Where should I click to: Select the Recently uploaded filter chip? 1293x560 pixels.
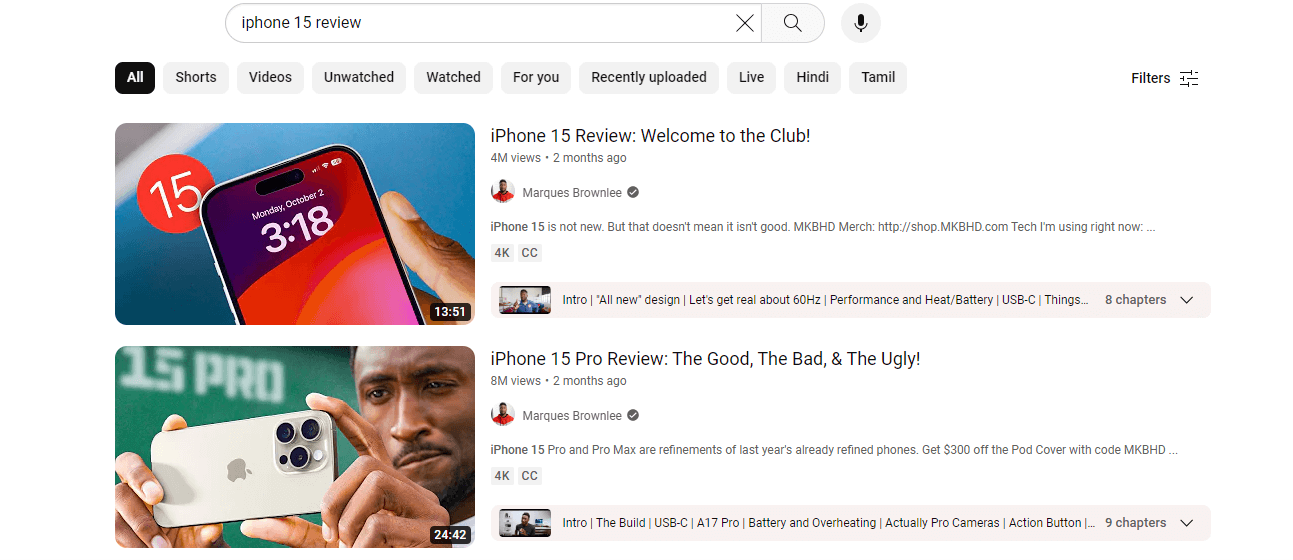(649, 77)
